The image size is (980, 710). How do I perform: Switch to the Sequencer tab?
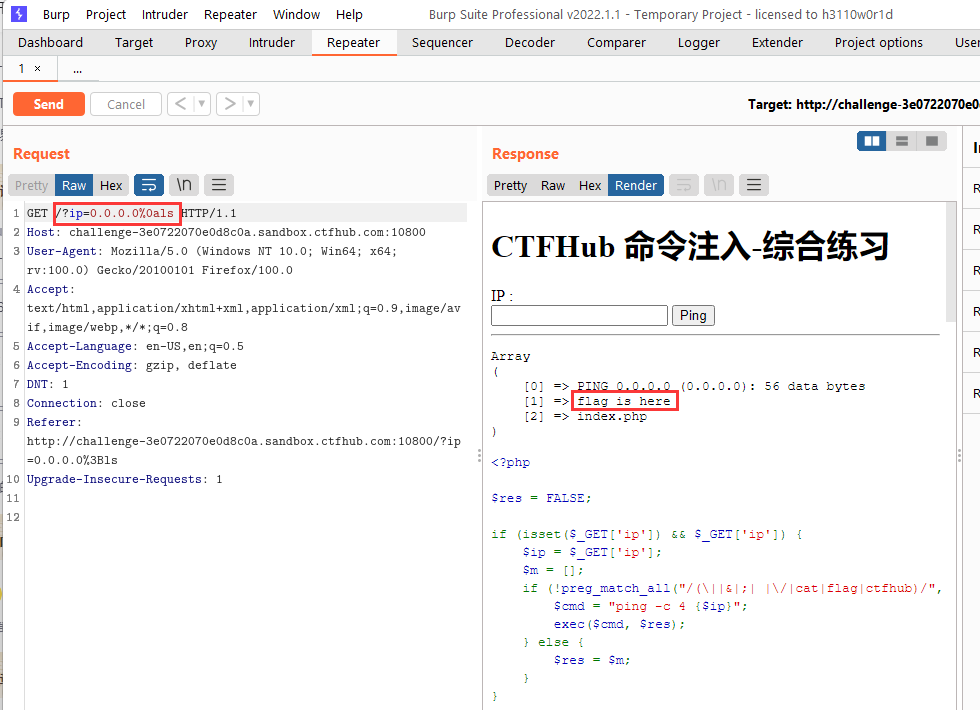click(x=442, y=42)
